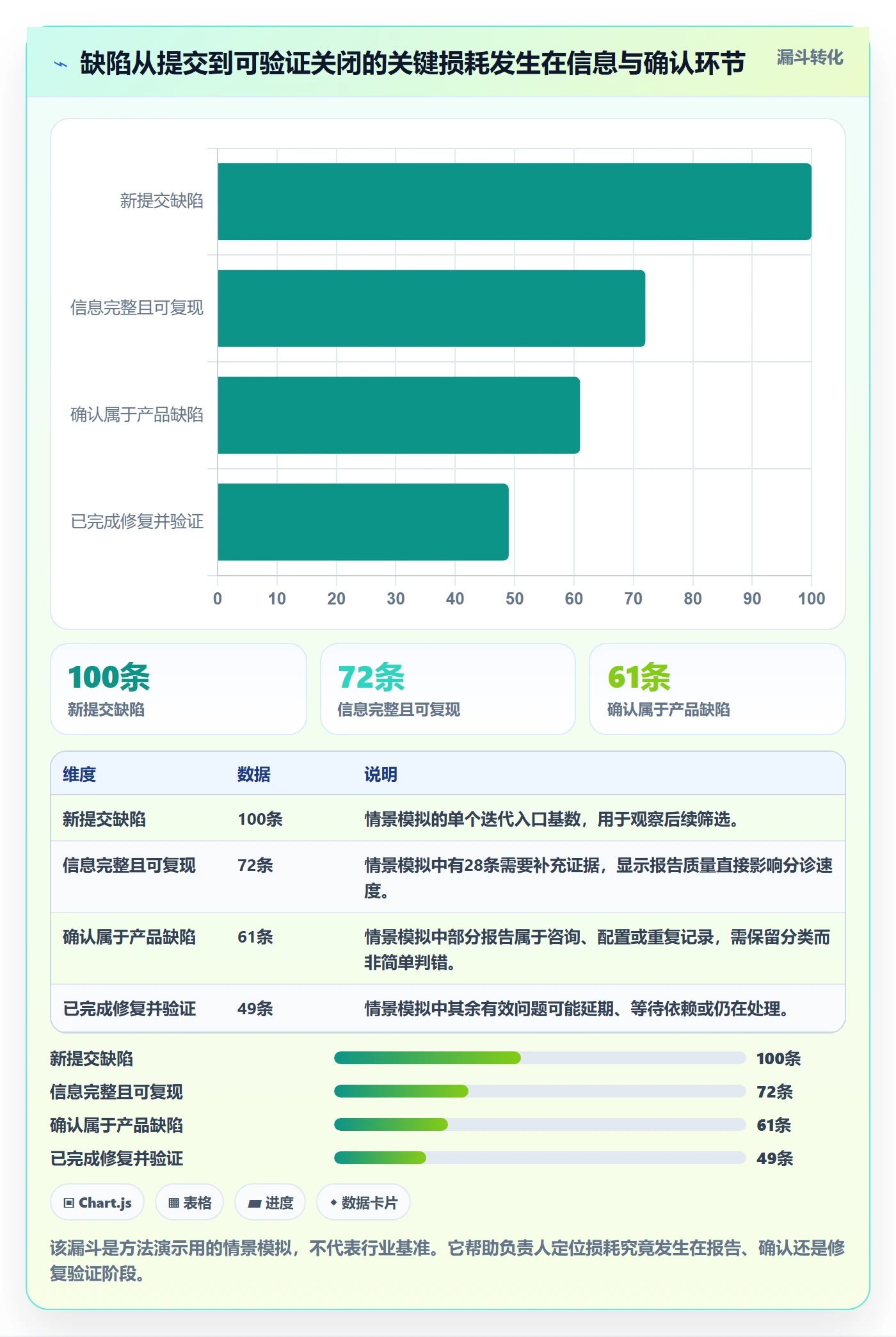
Task: Click the 确认属于产品缺陷 chart bar
Action: click(399, 415)
